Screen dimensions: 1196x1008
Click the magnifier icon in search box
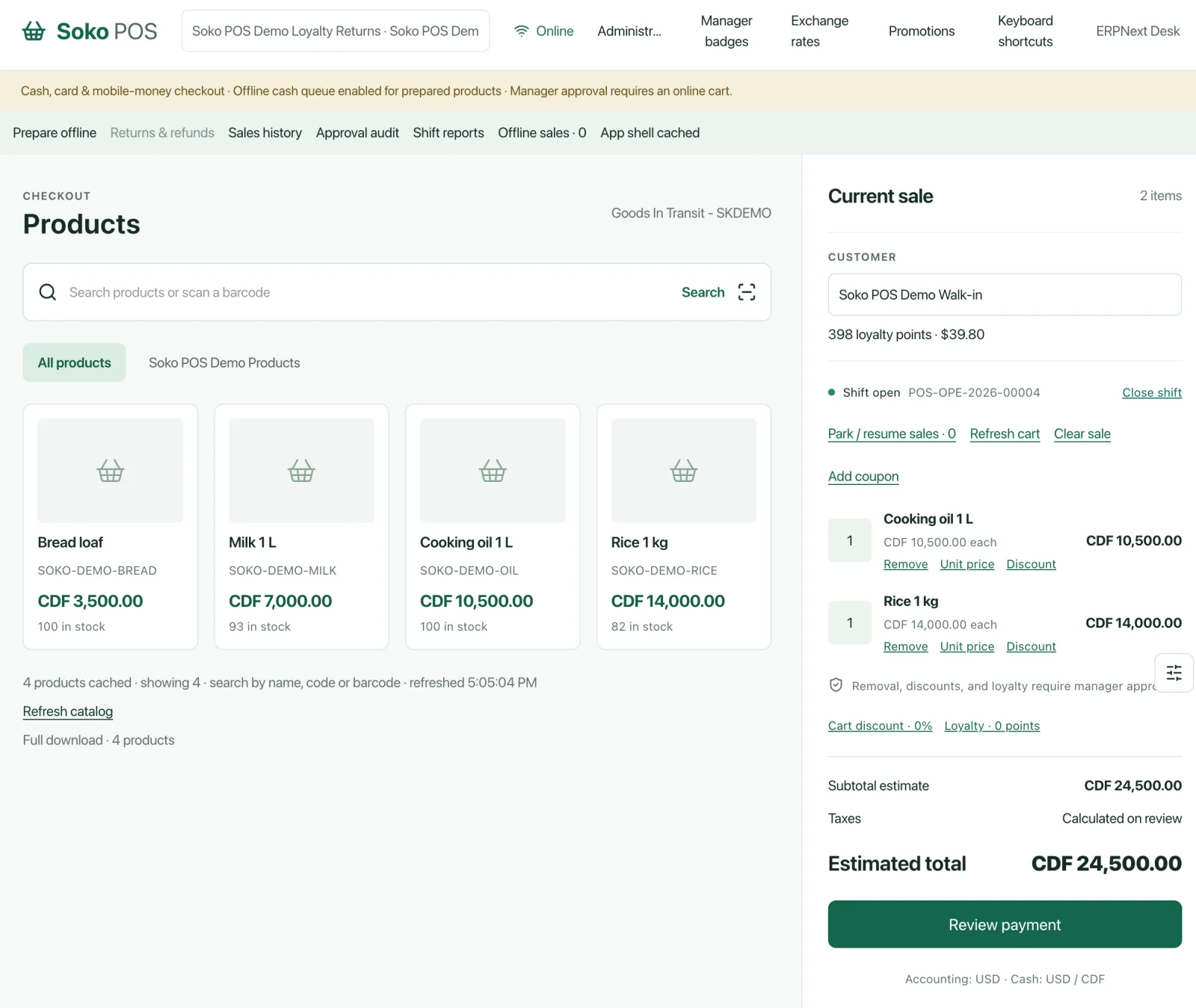point(48,292)
